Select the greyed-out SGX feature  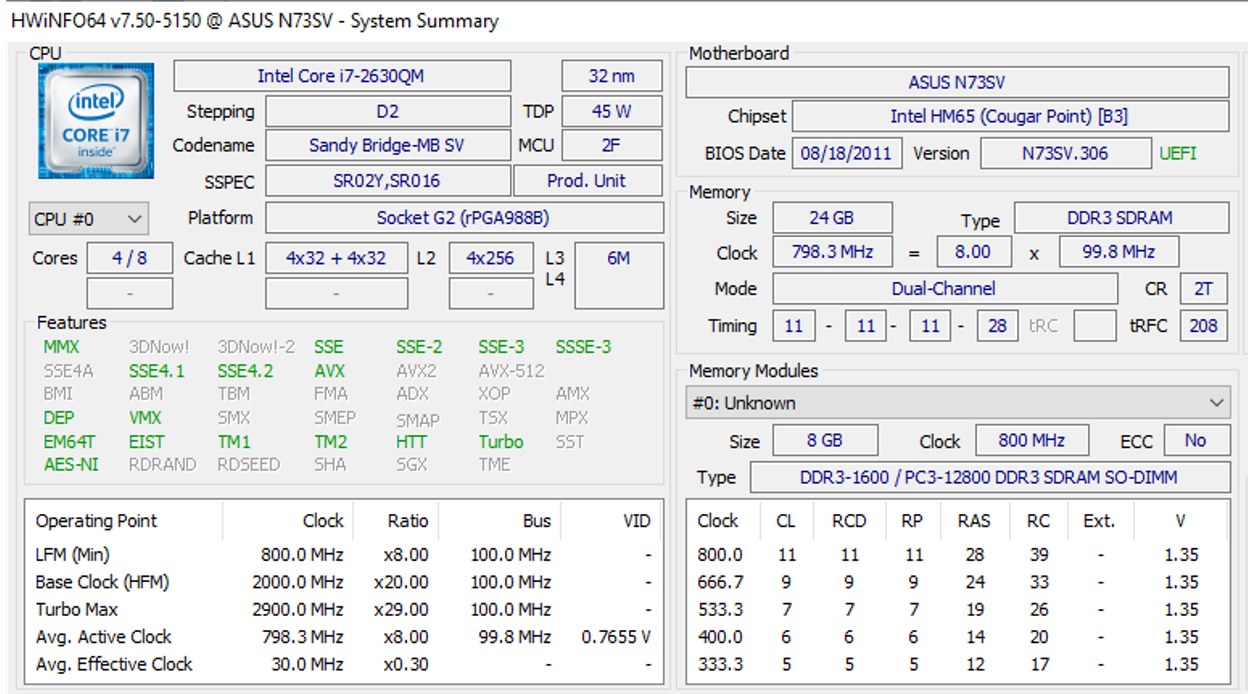coord(411,465)
